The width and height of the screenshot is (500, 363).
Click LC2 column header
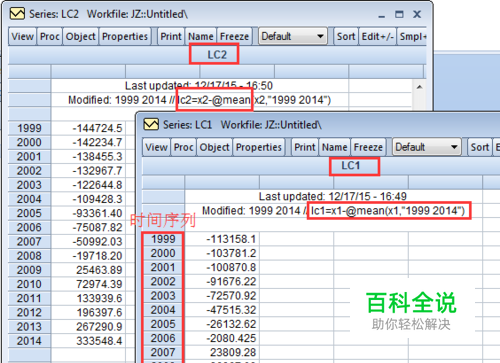pos(217,55)
